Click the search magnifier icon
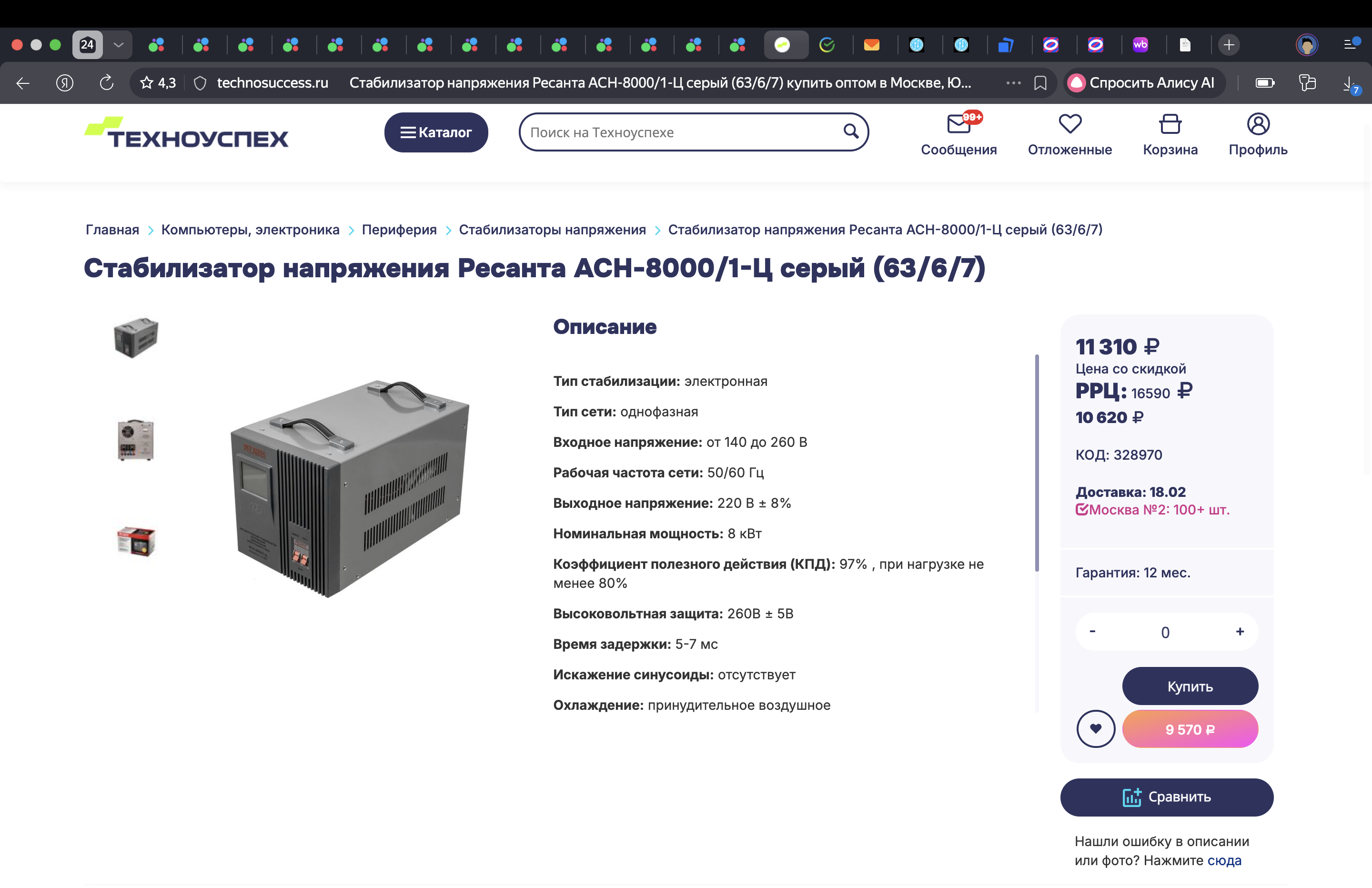The width and height of the screenshot is (1372, 888). tap(850, 131)
